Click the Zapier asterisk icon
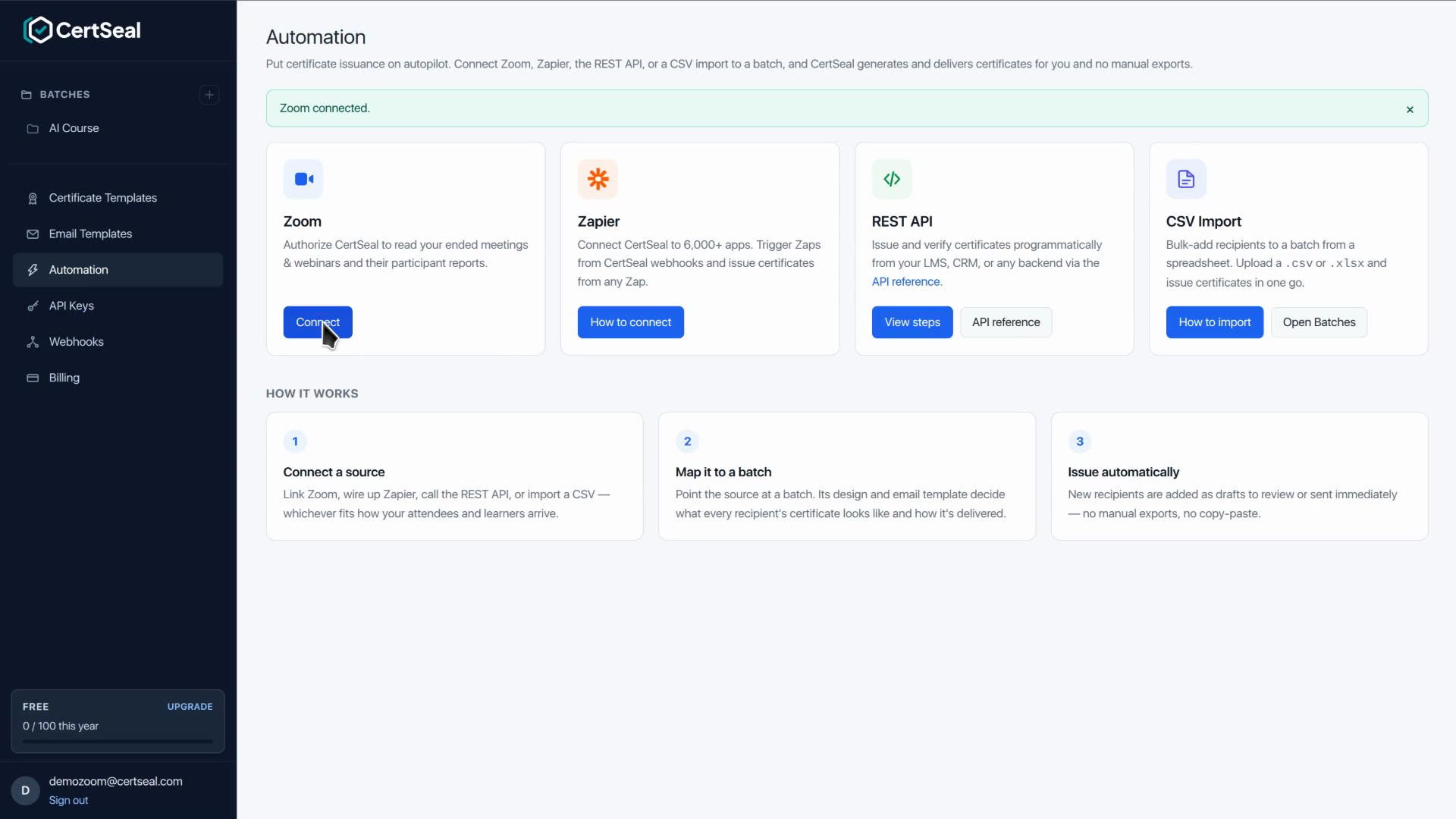 tap(598, 179)
